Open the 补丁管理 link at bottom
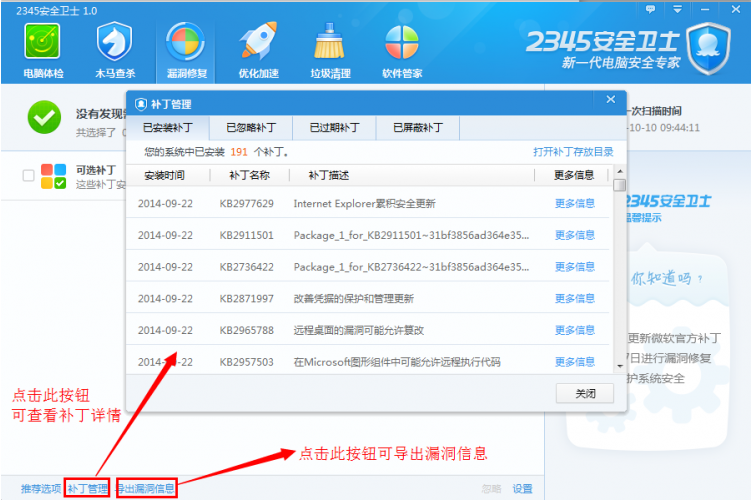This screenshot has width=752, height=502. point(87,488)
